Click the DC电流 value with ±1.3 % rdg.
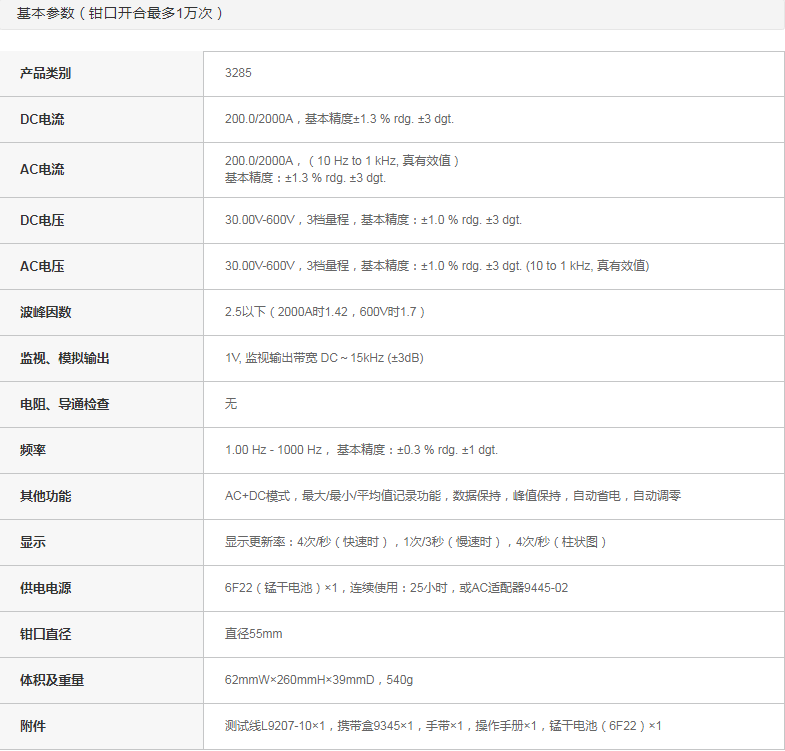 (x=339, y=119)
